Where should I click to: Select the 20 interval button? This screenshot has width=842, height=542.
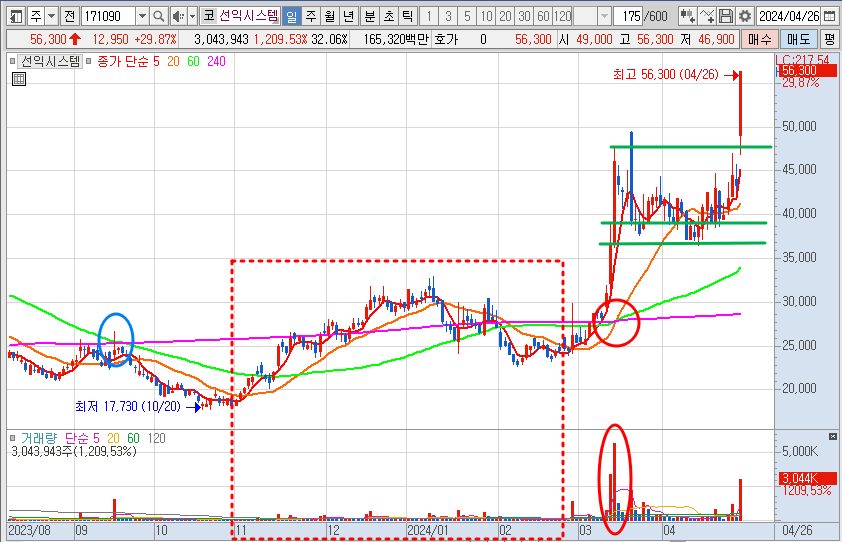505,17
